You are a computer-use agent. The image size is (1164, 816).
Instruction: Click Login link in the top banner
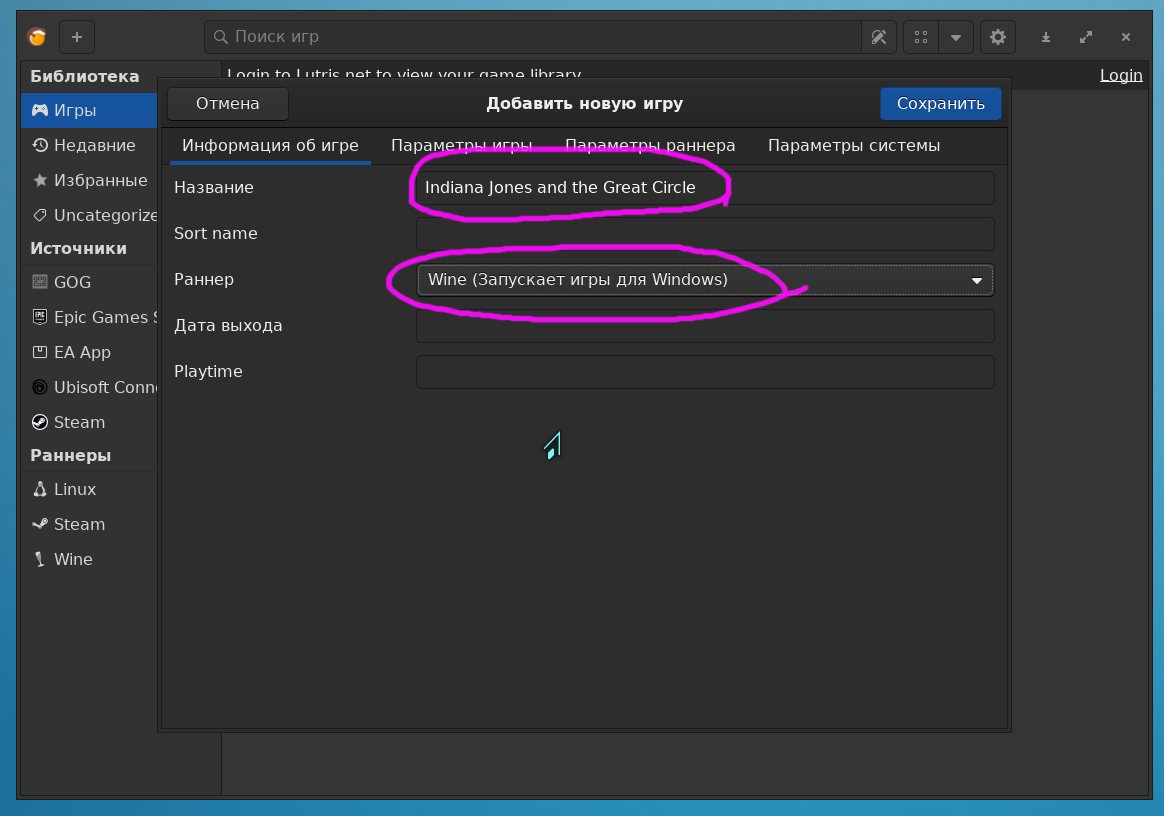(1121, 75)
